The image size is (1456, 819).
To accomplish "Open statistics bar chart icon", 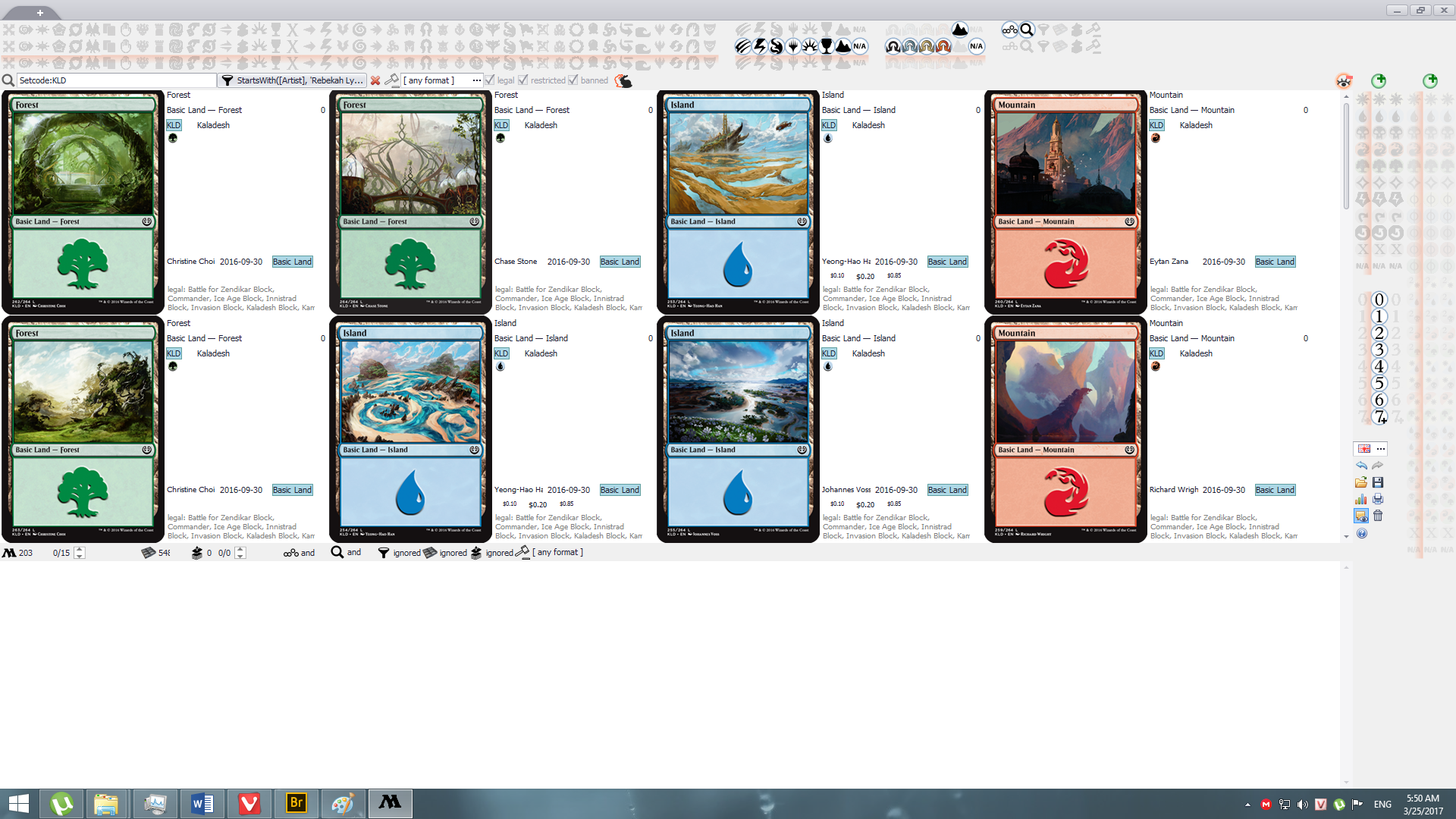I will [x=1361, y=499].
